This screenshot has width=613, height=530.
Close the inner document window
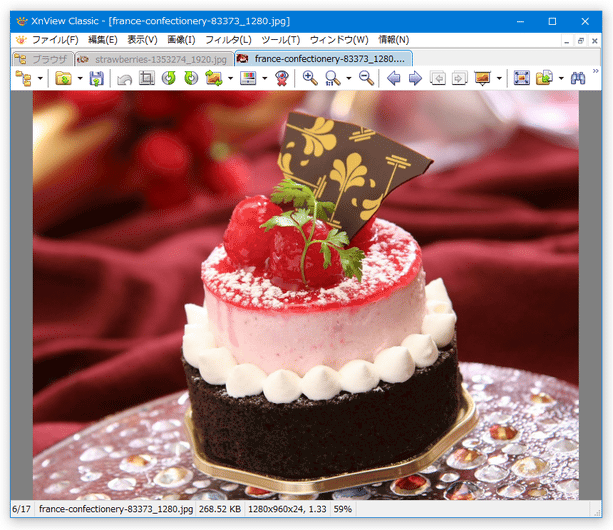point(595,41)
